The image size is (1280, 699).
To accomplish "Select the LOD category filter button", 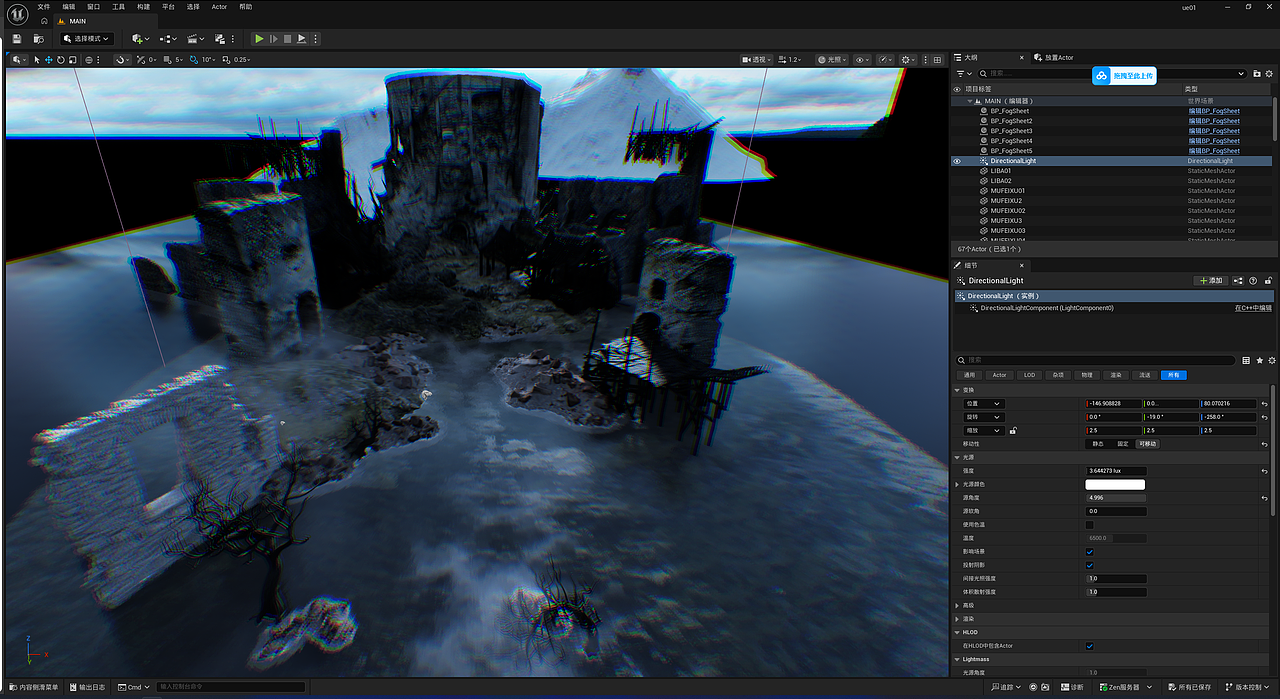I will tap(1029, 375).
